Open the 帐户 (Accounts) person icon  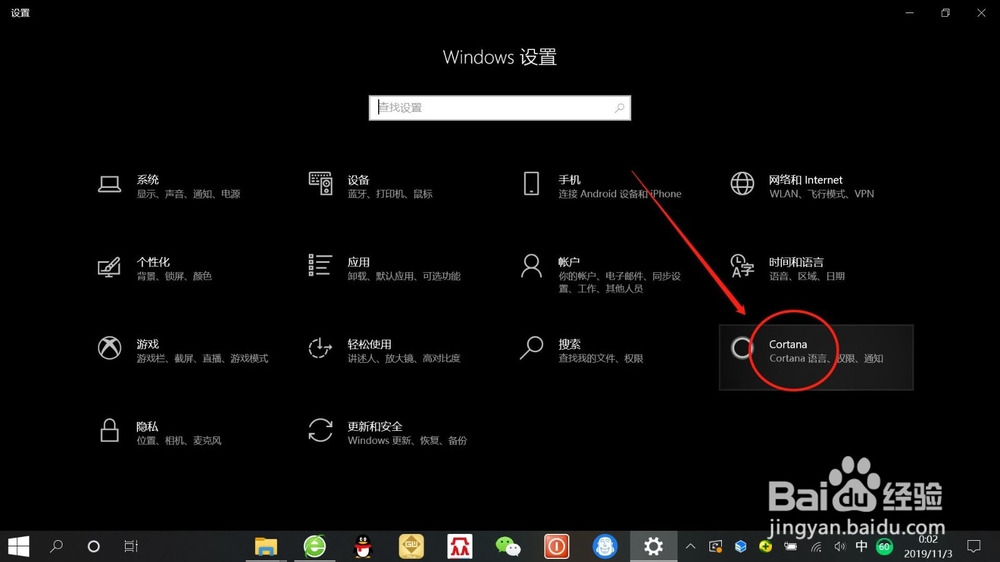(x=531, y=266)
